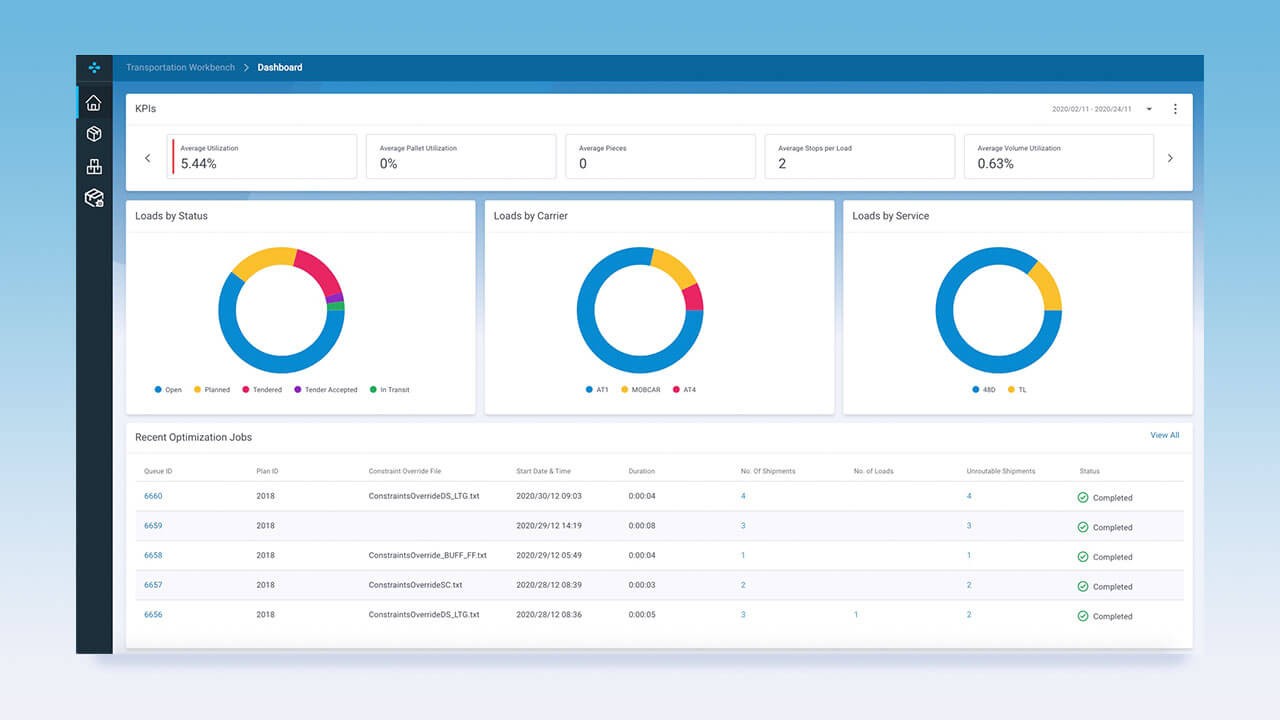Open the package icon in the sidebar
The height and width of the screenshot is (720, 1280).
tap(93, 133)
